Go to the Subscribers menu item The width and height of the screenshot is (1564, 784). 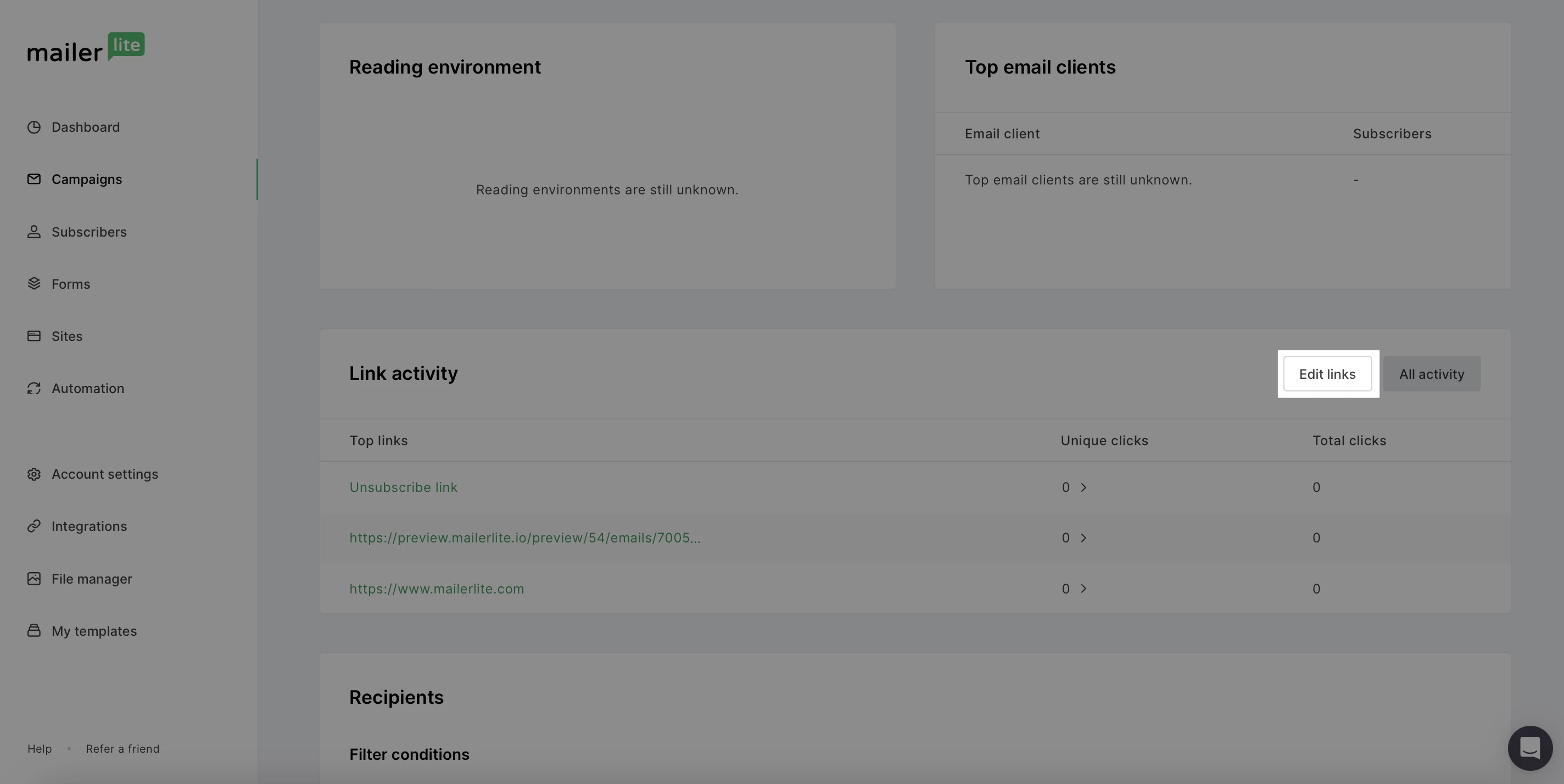pos(88,232)
